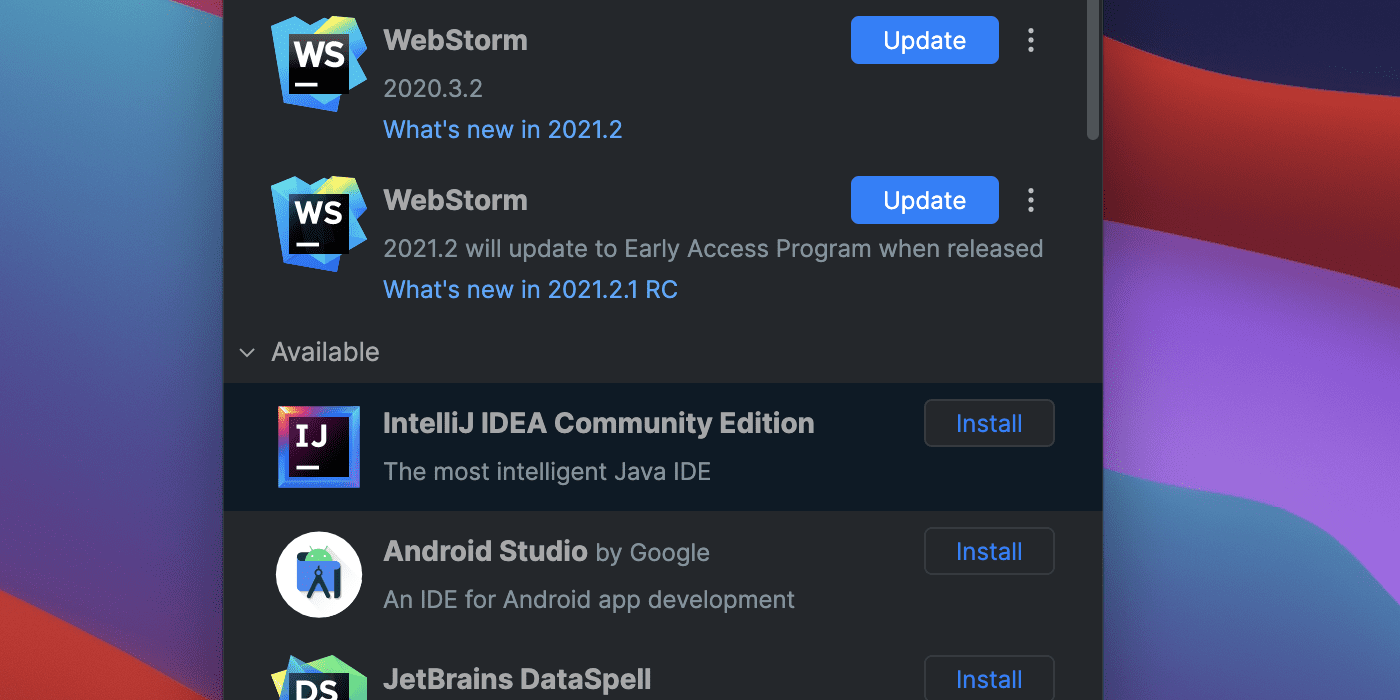Update the WebStorm 2021.2 Early Access build
Image resolution: width=1400 pixels, height=700 pixels.
pyautogui.click(x=925, y=200)
